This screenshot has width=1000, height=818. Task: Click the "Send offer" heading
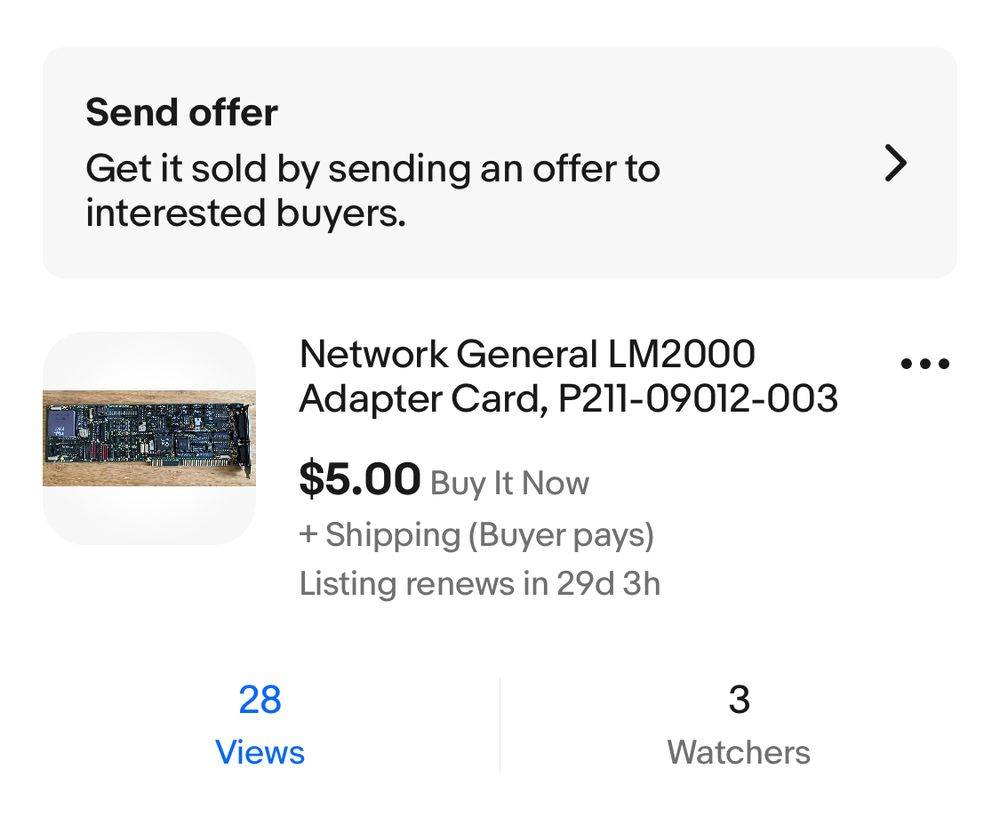point(182,112)
